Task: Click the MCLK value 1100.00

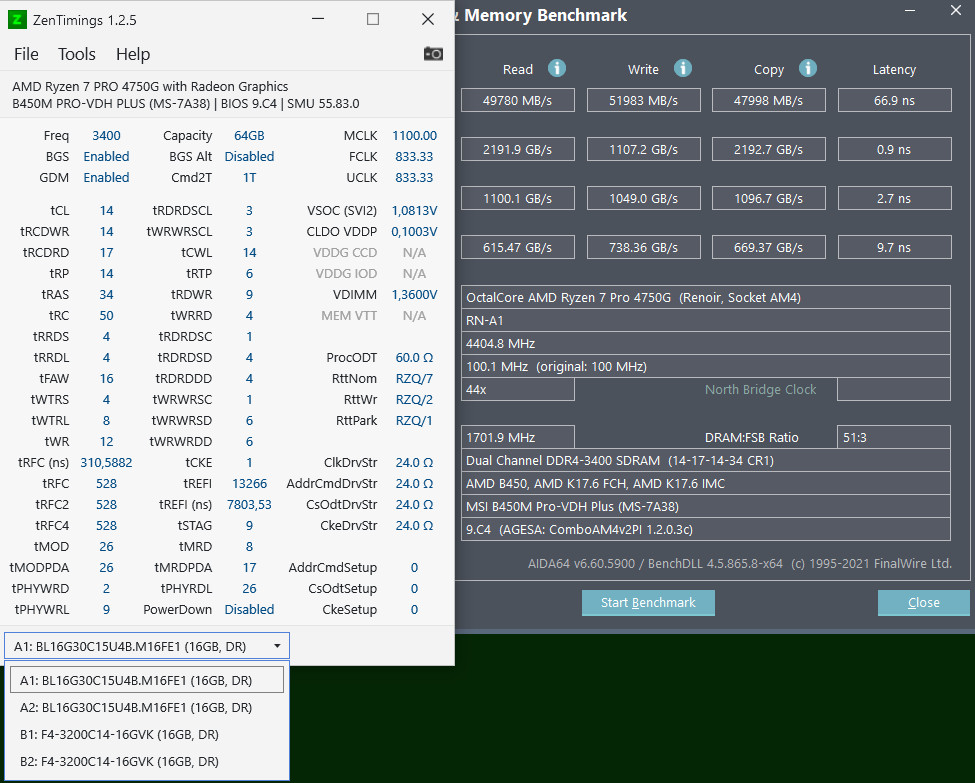Action: (x=414, y=136)
